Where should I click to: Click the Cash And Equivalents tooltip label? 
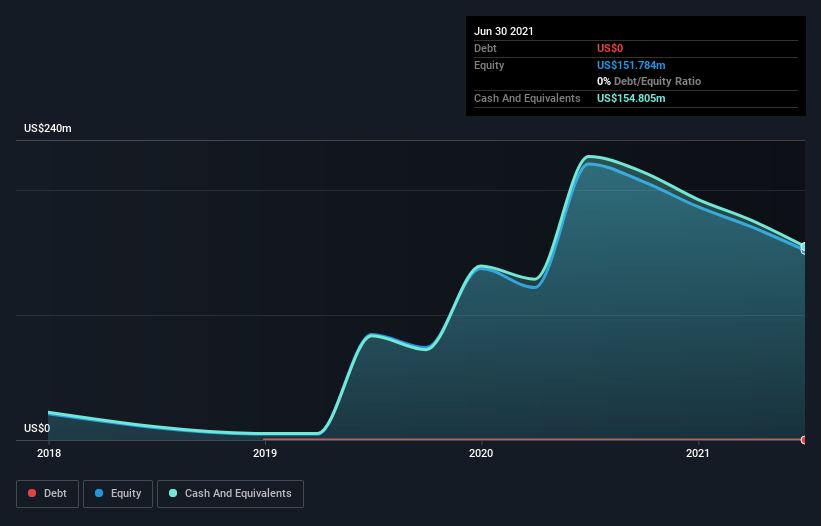click(527, 98)
